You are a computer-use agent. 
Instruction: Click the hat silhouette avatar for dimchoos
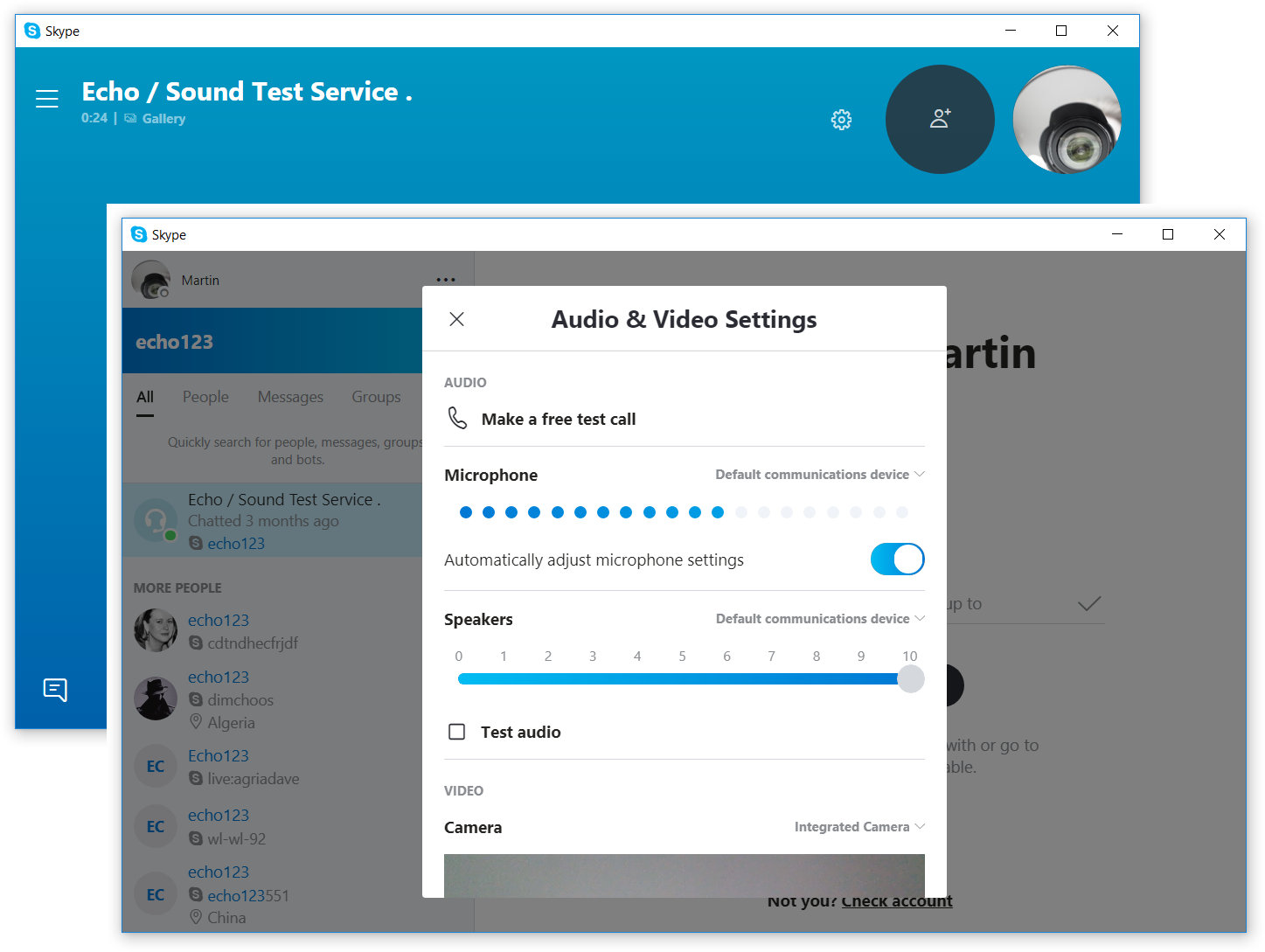point(156,698)
